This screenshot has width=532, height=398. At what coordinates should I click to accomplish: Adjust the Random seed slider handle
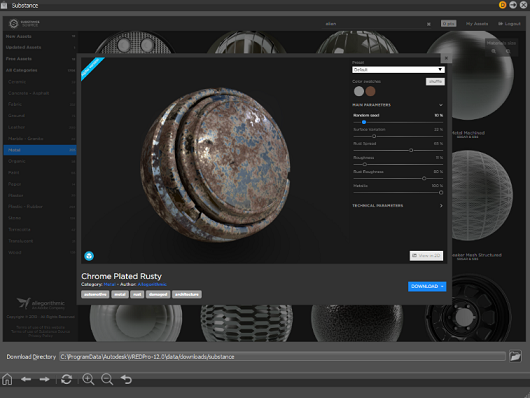click(x=364, y=122)
